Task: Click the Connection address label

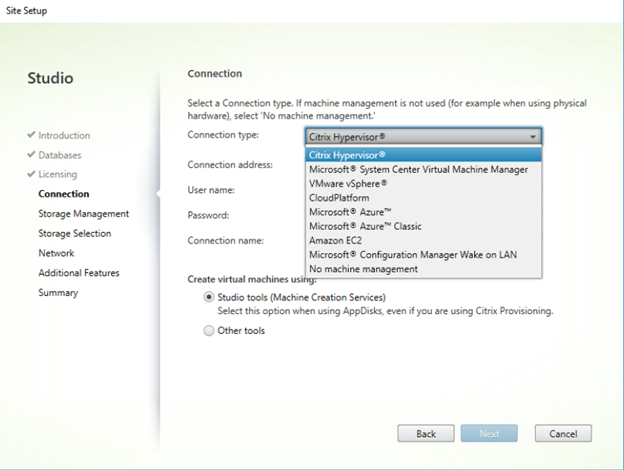Action: (x=230, y=164)
